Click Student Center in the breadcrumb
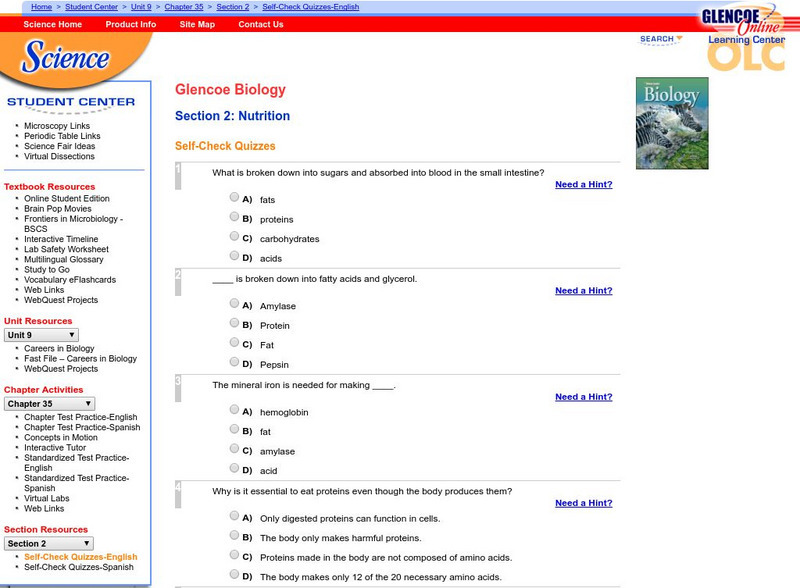 tap(89, 6)
